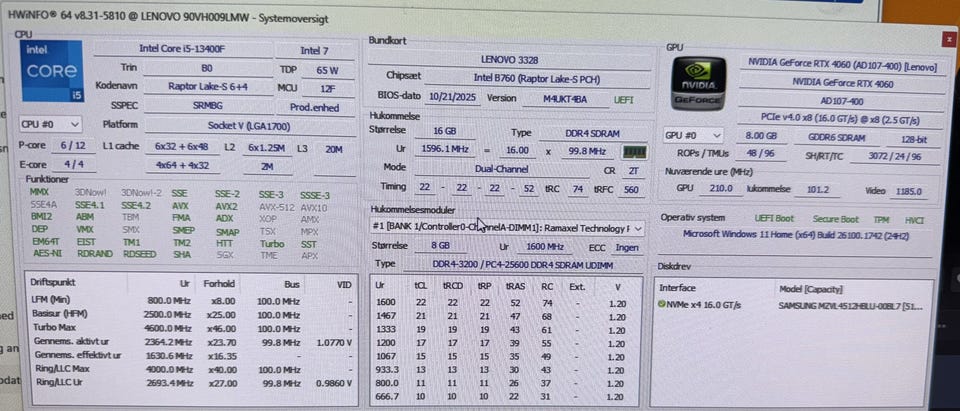Click the BIOS date 10/21/2025 field
This screenshot has height=411, width=960.
coord(453,97)
